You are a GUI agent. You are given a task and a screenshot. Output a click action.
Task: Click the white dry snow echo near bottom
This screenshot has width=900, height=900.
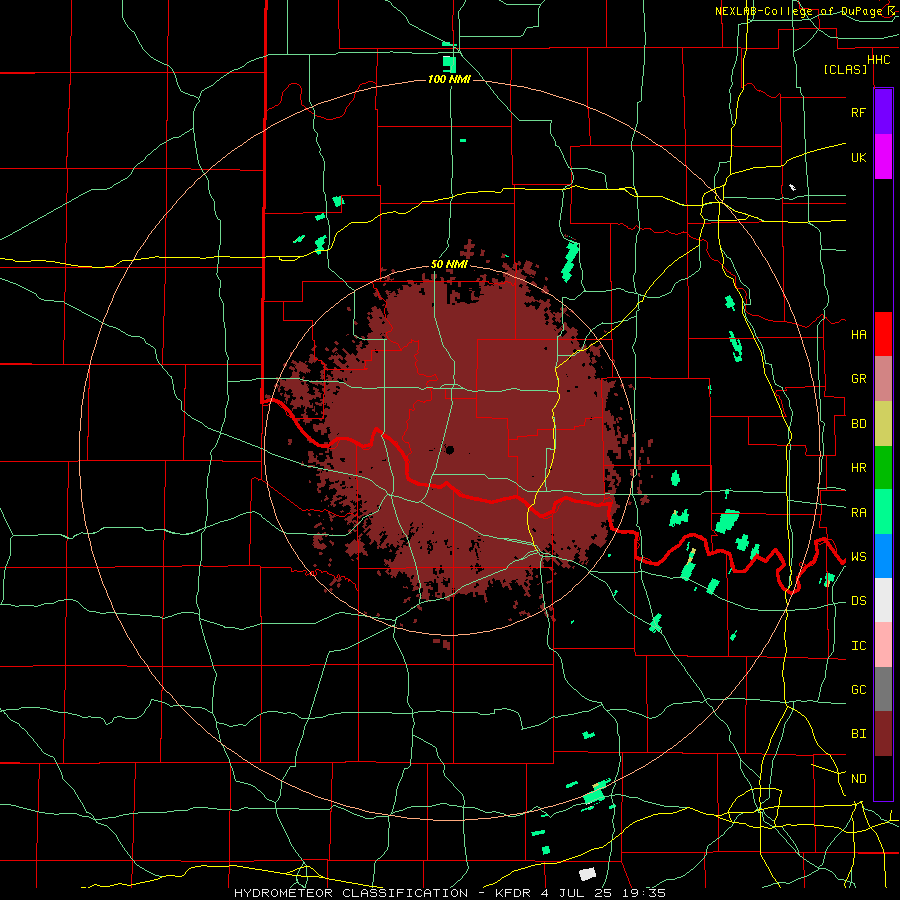(587, 874)
